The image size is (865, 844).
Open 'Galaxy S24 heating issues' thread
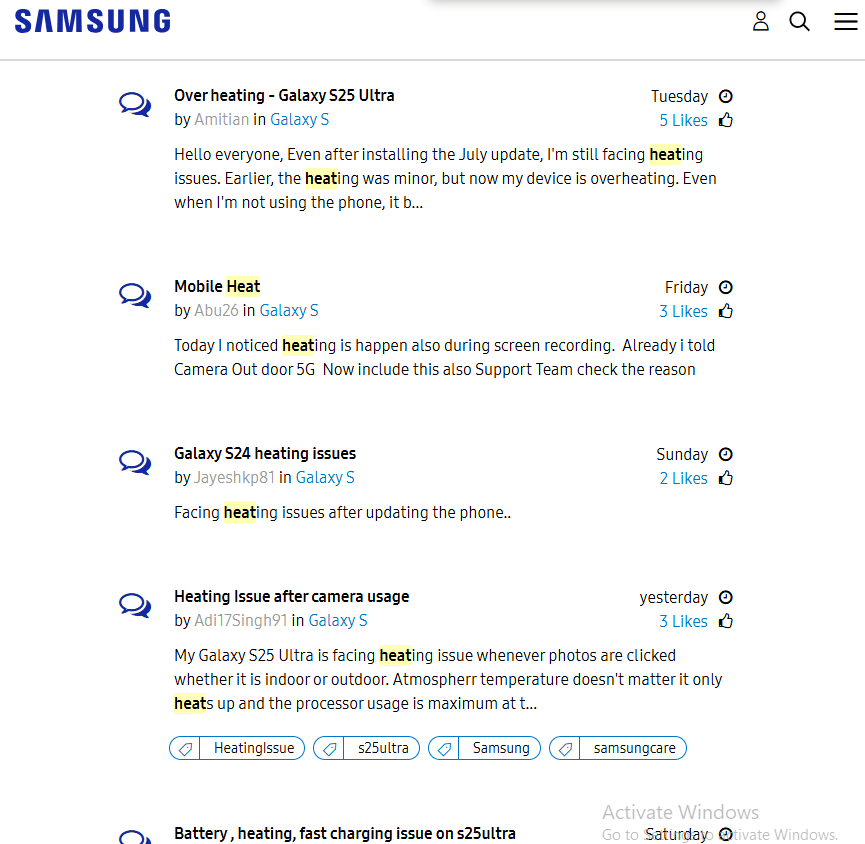[265, 453]
